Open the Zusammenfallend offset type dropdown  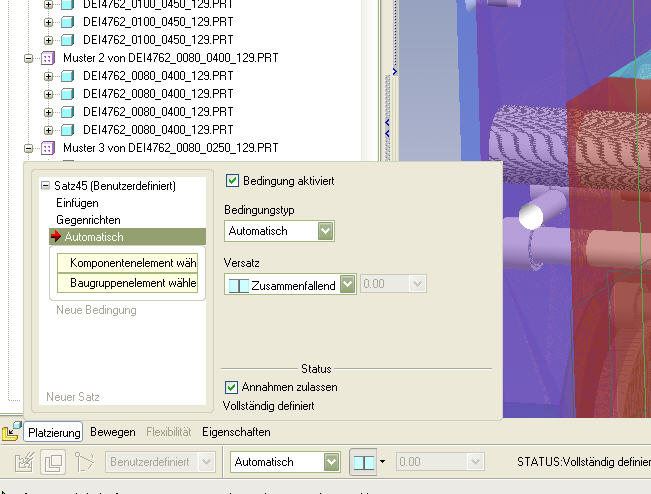tap(347, 284)
